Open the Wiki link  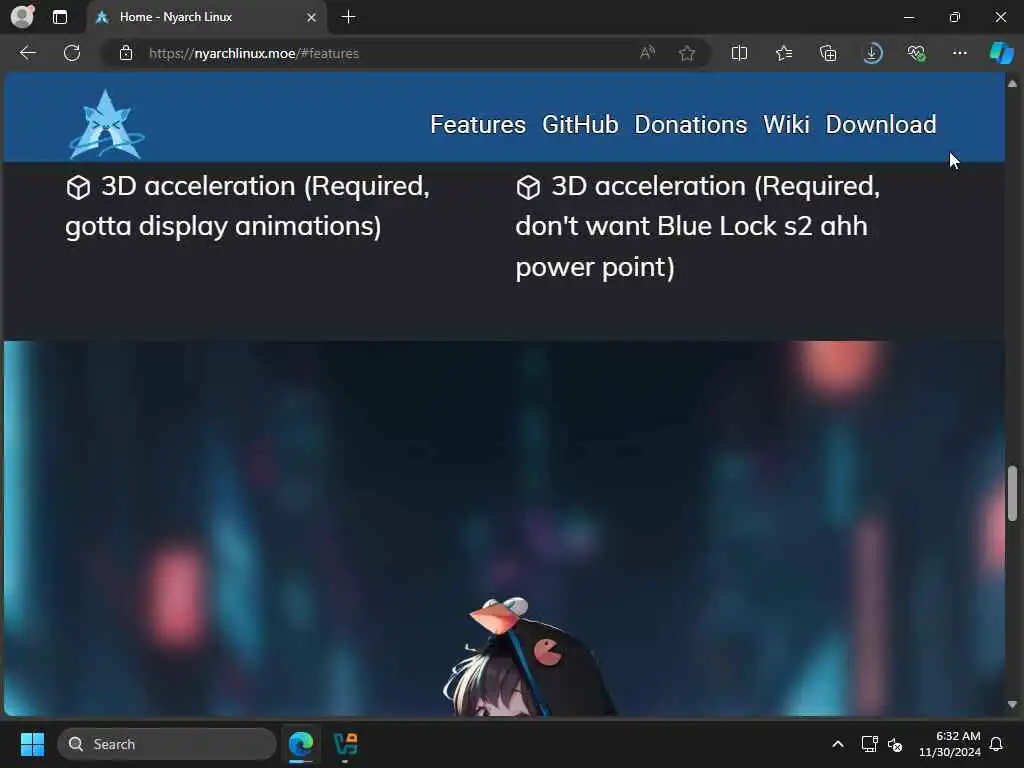pos(786,124)
